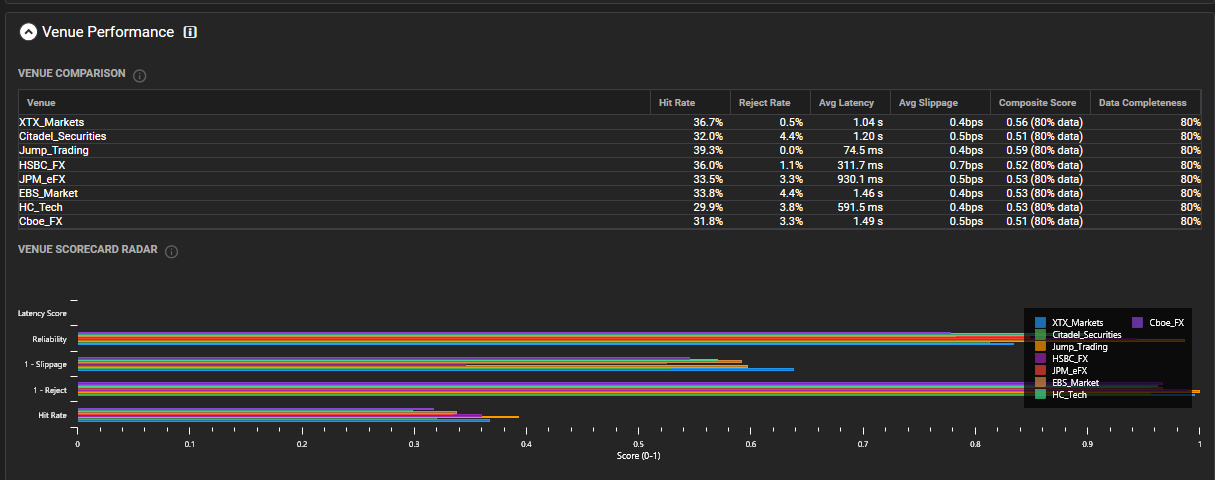This screenshot has width=1215, height=480.
Task: Show Venue Comparison info tooltip icon
Action: coord(140,75)
